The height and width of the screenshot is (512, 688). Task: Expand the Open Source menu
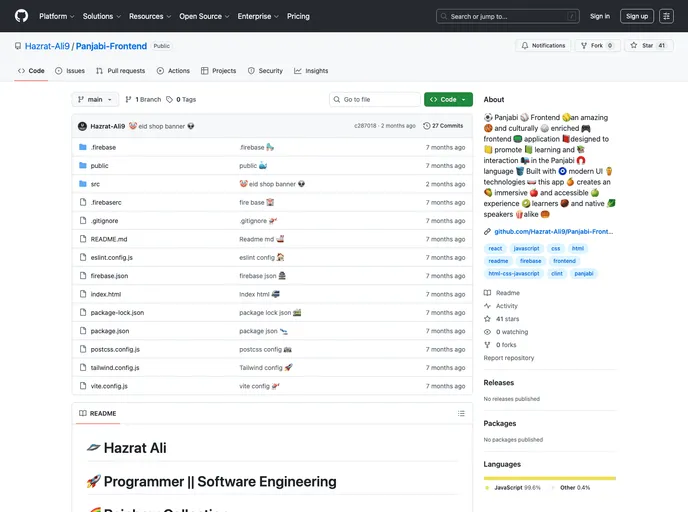[x=204, y=16]
